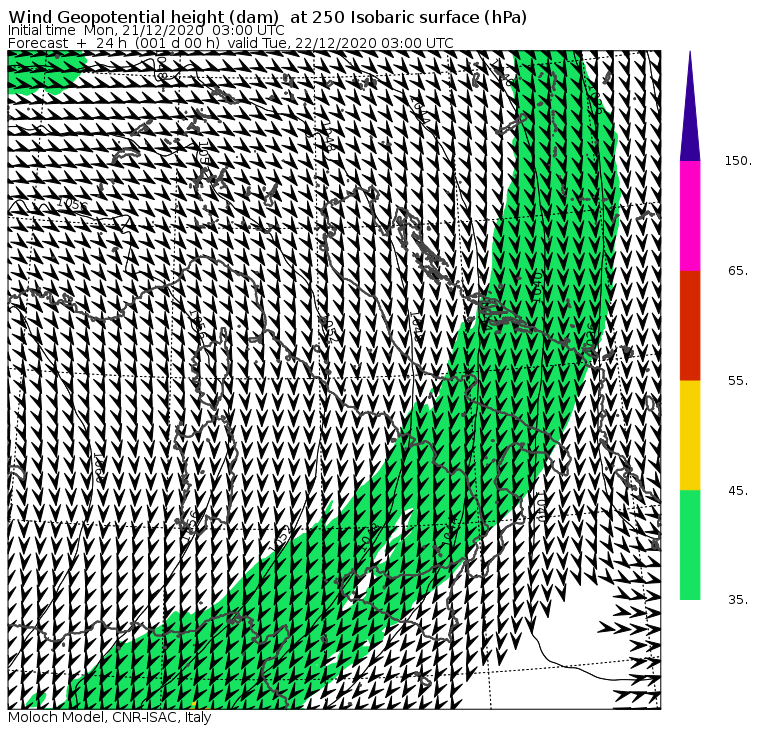Click the 'at 250 Isobaric surface (hPa)' text
Viewport: 760px width, 731px height.
coord(408,17)
